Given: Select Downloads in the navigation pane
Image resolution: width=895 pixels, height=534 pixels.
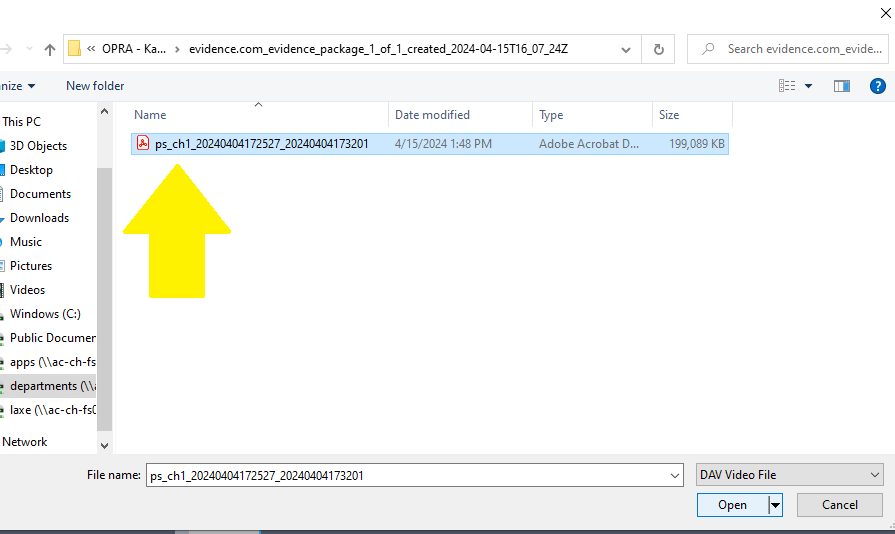Looking at the screenshot, I should (39, 218).
